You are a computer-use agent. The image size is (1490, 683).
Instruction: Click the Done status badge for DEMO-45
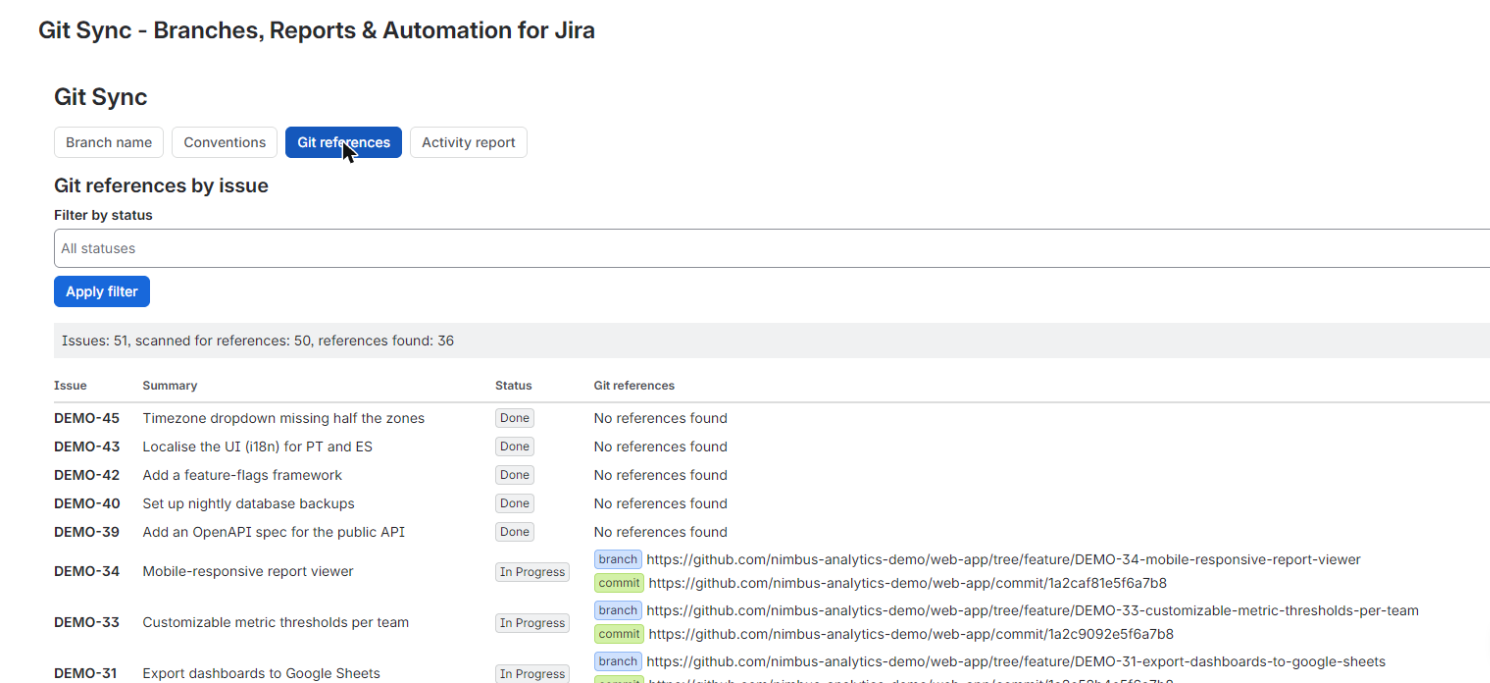(515, 418)
